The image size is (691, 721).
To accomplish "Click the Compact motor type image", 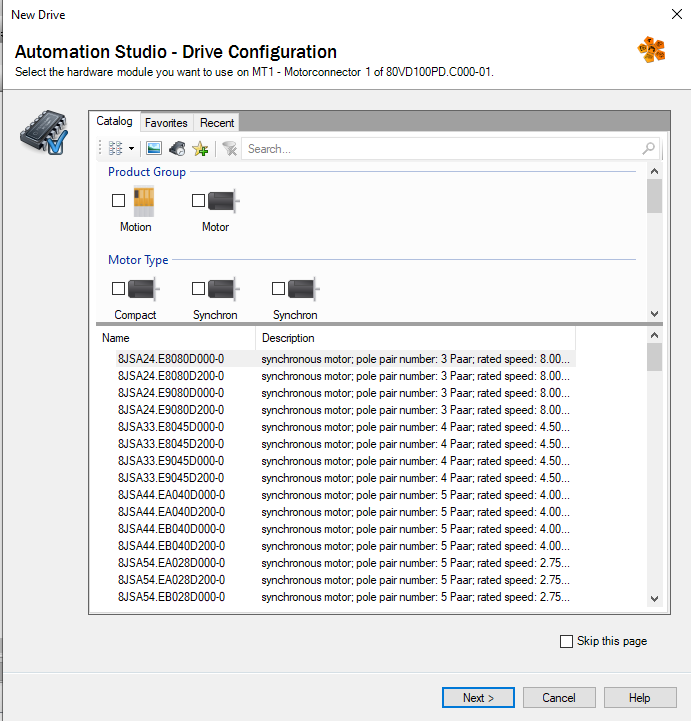I will tap(143, 289).
